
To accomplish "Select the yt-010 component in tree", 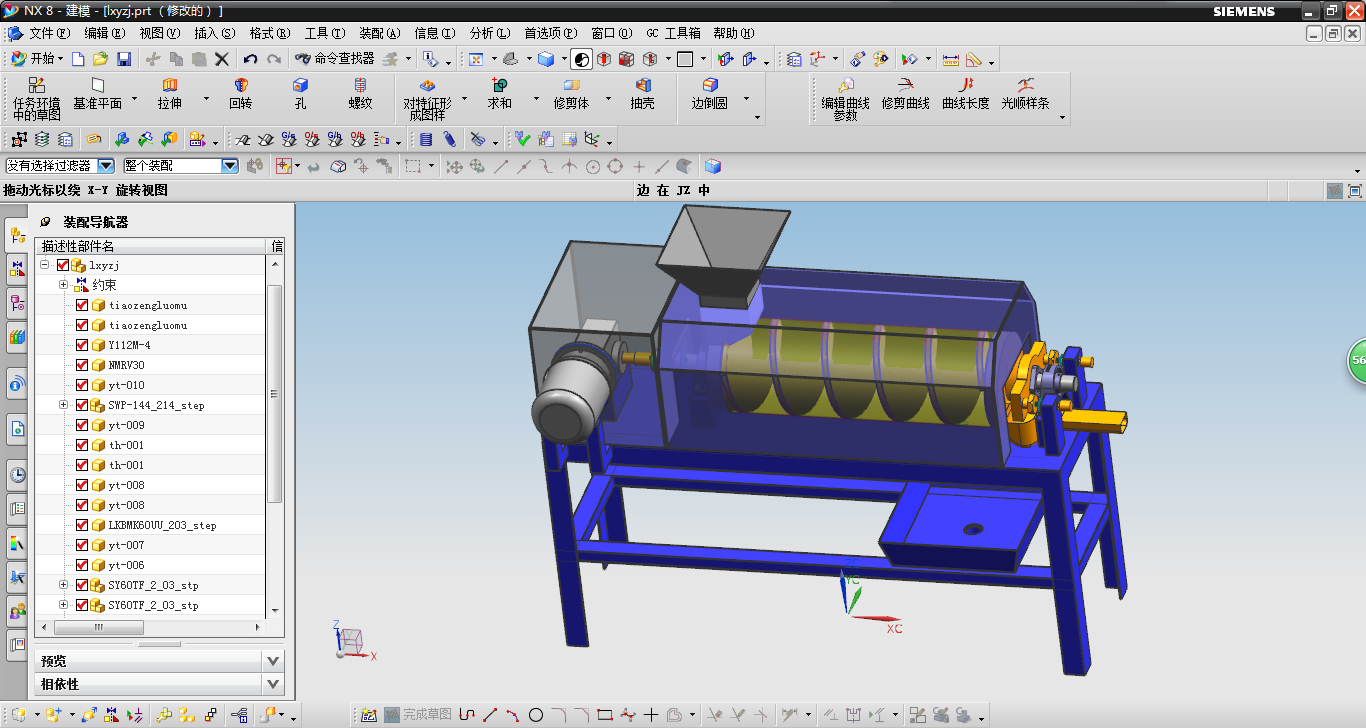I will (126, 385).
